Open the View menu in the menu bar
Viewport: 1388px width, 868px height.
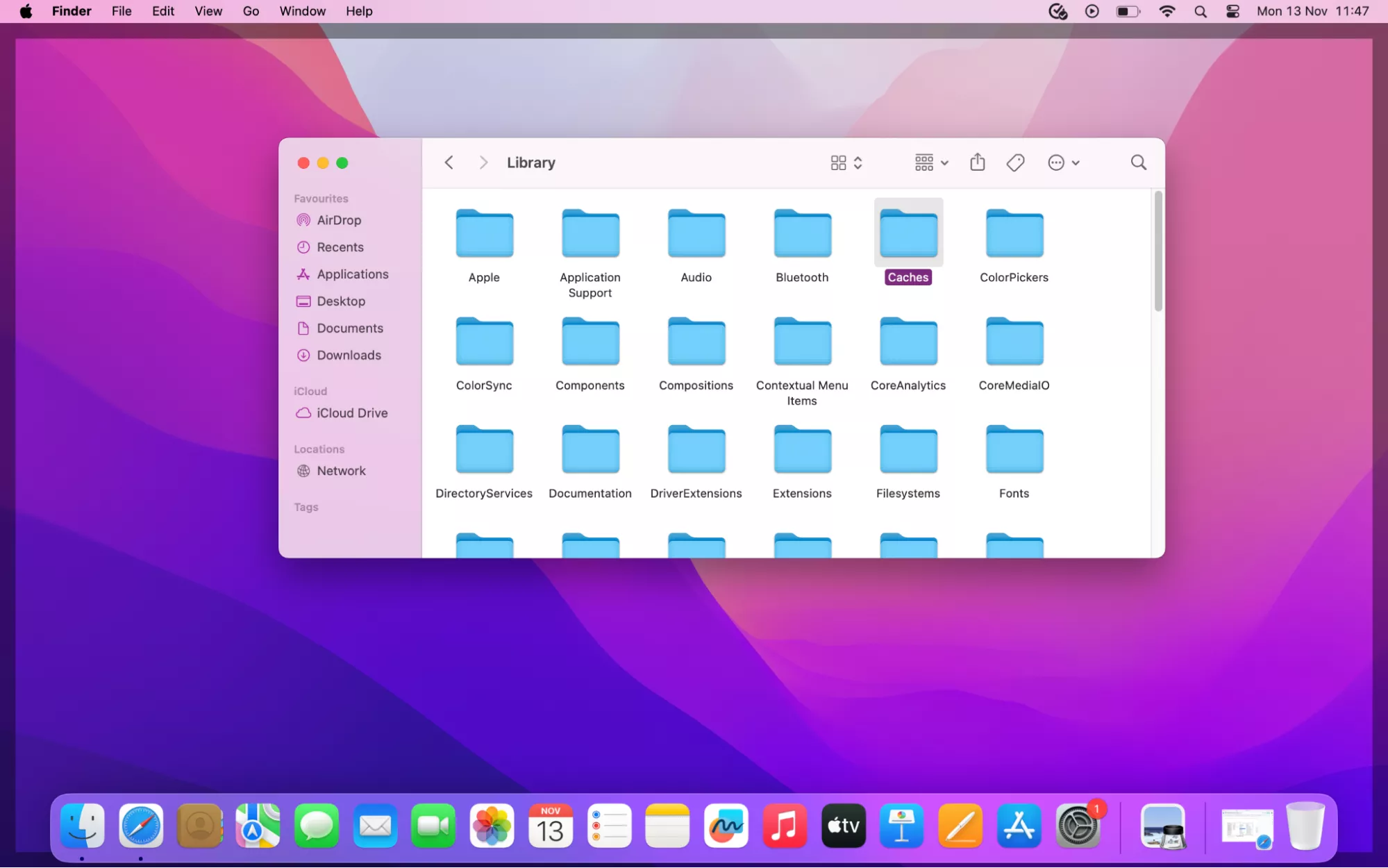208,11
